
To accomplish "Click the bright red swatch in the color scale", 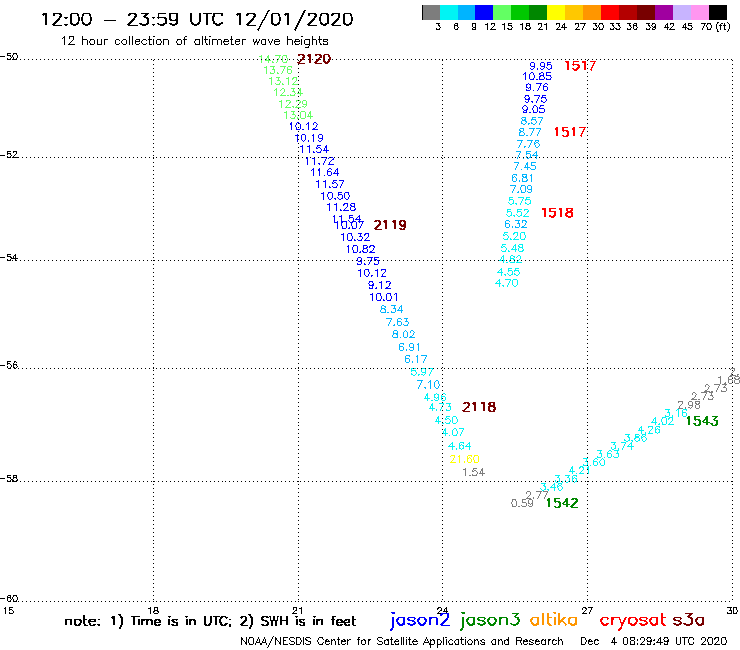I will point(609,12).
